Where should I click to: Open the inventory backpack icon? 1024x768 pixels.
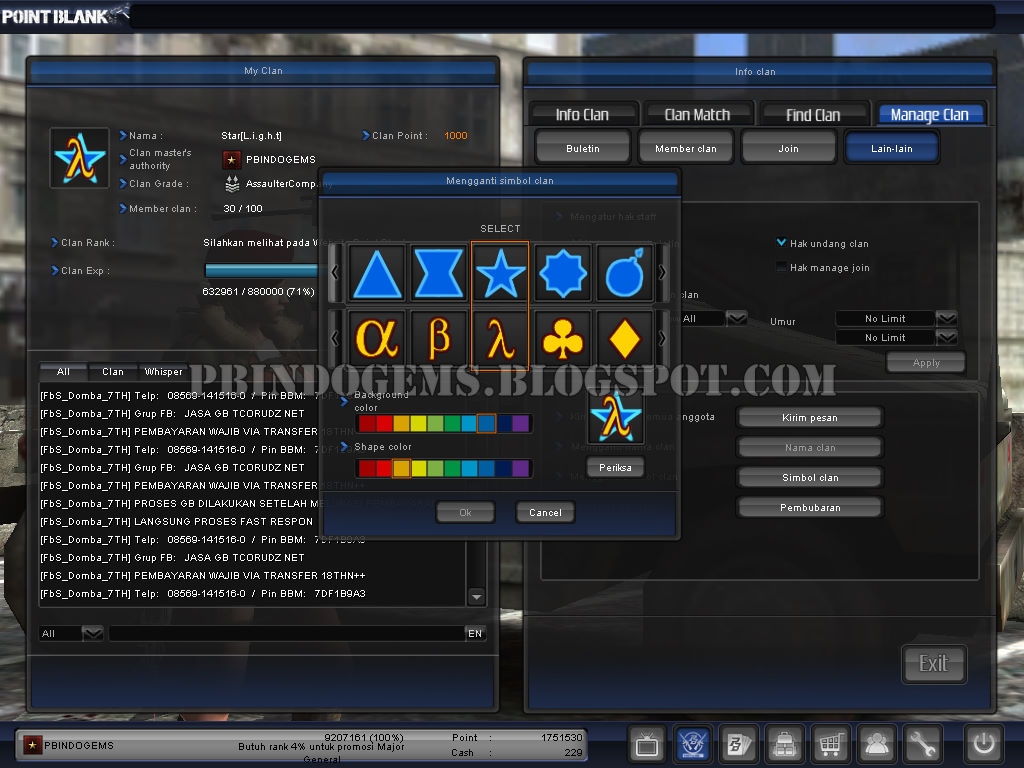coord(784,744)
